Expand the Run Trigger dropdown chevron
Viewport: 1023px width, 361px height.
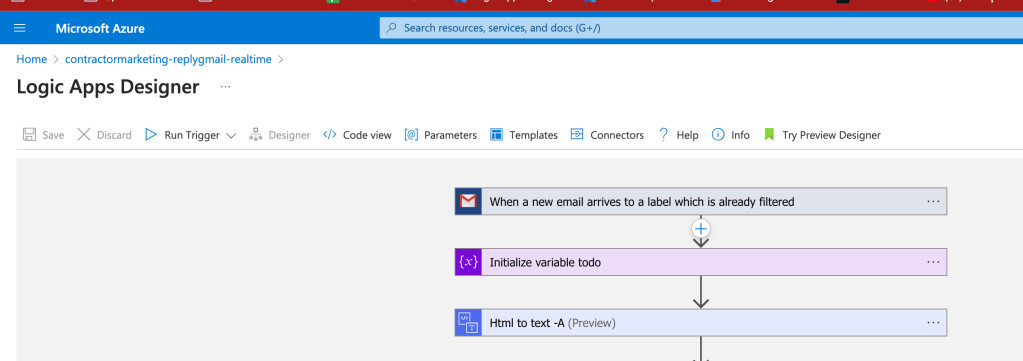point(231,136)
